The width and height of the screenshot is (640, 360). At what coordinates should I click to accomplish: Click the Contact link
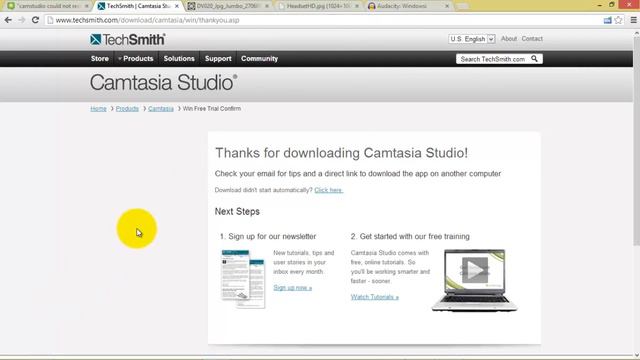(532, 39)
